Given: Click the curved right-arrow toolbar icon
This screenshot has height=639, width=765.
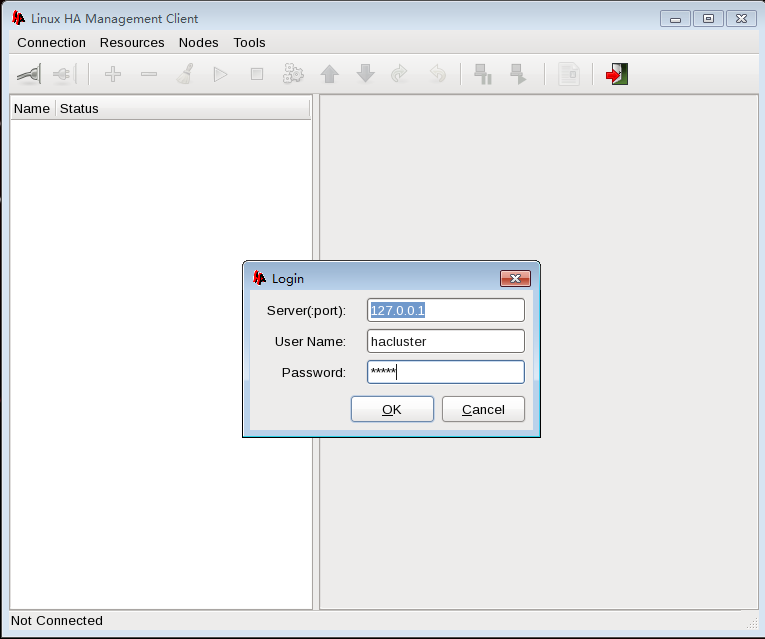Looking at the screenshot, I should 400,74.
